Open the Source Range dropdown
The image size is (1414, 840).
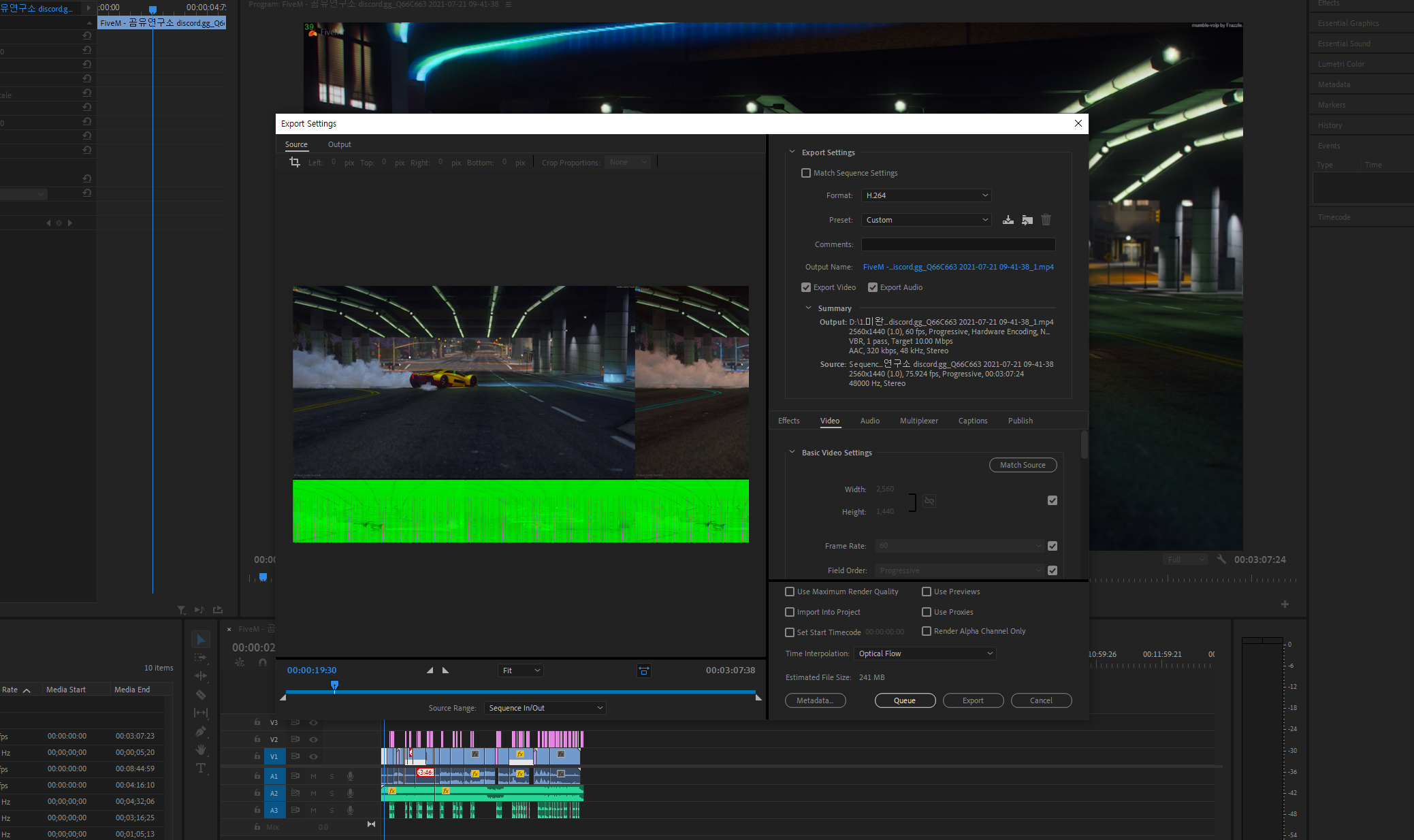coord(544,708)
